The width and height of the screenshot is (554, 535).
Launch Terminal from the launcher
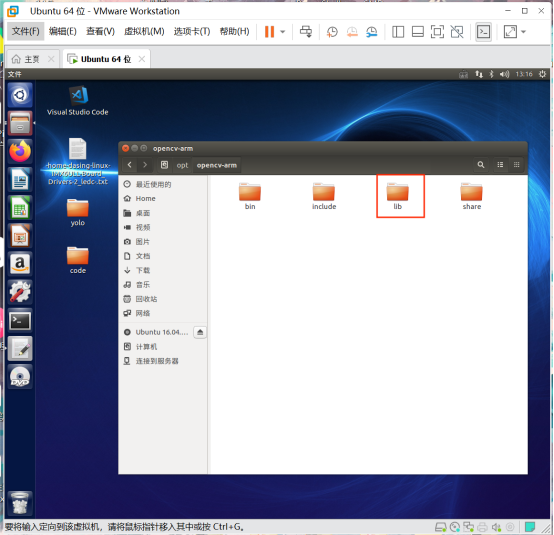click(x=20, y=321)
